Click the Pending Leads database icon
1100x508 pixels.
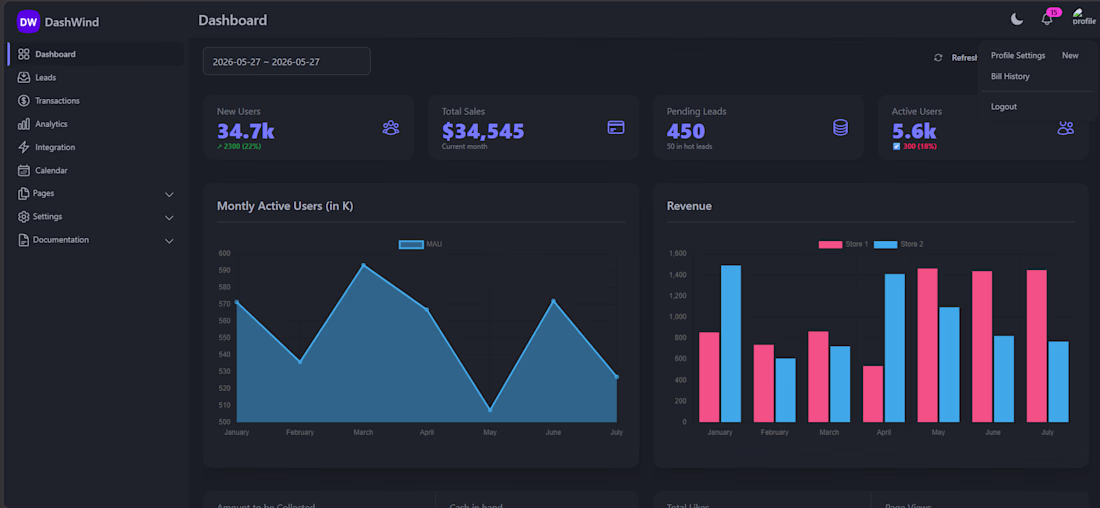[840, 128]
